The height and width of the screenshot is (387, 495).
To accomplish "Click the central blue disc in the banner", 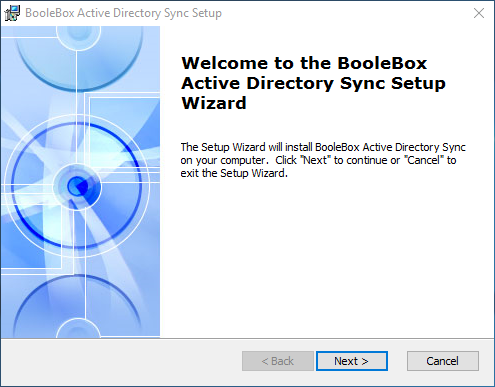I will click(x=77, y=186).
